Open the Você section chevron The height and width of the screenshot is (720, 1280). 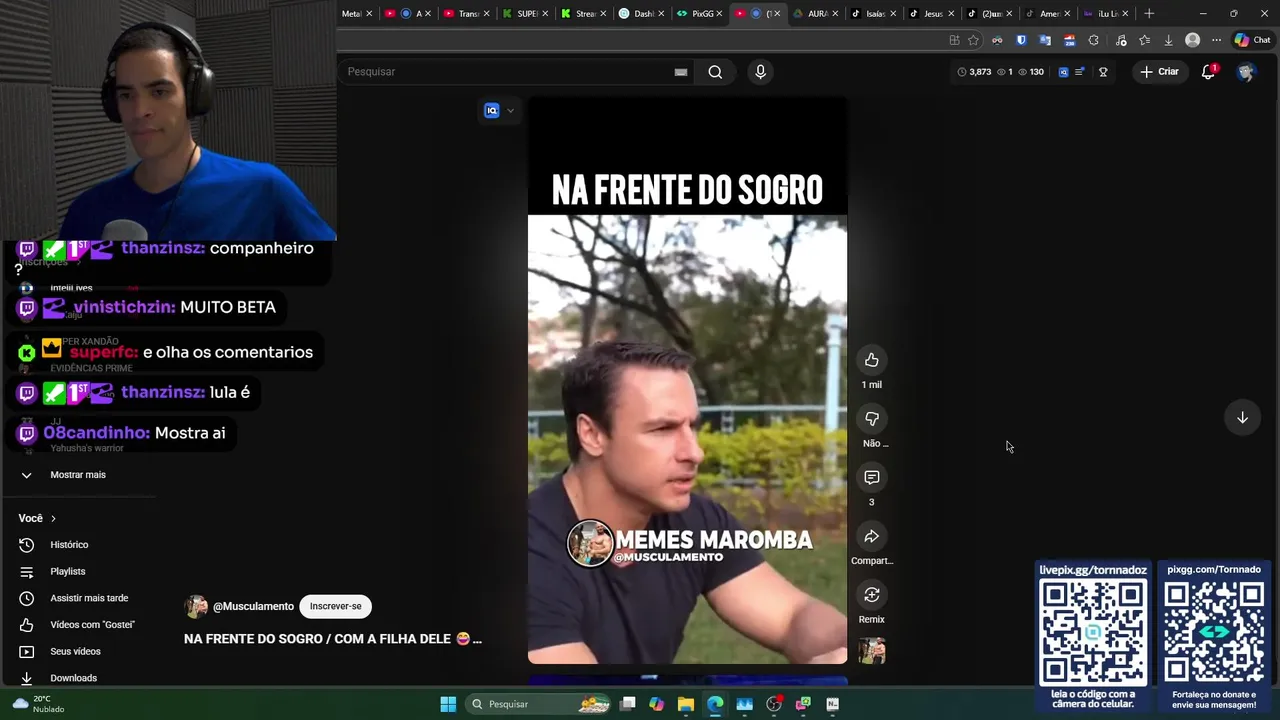[53, 518]
